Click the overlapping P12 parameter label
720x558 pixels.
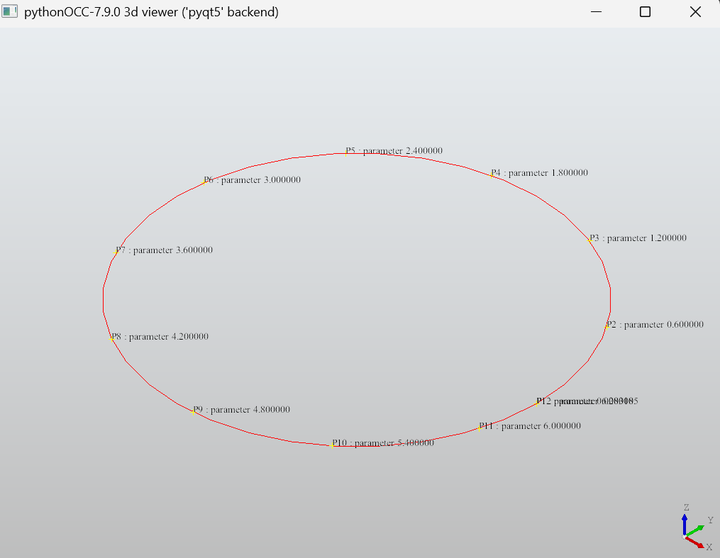[x=587, y=401]
